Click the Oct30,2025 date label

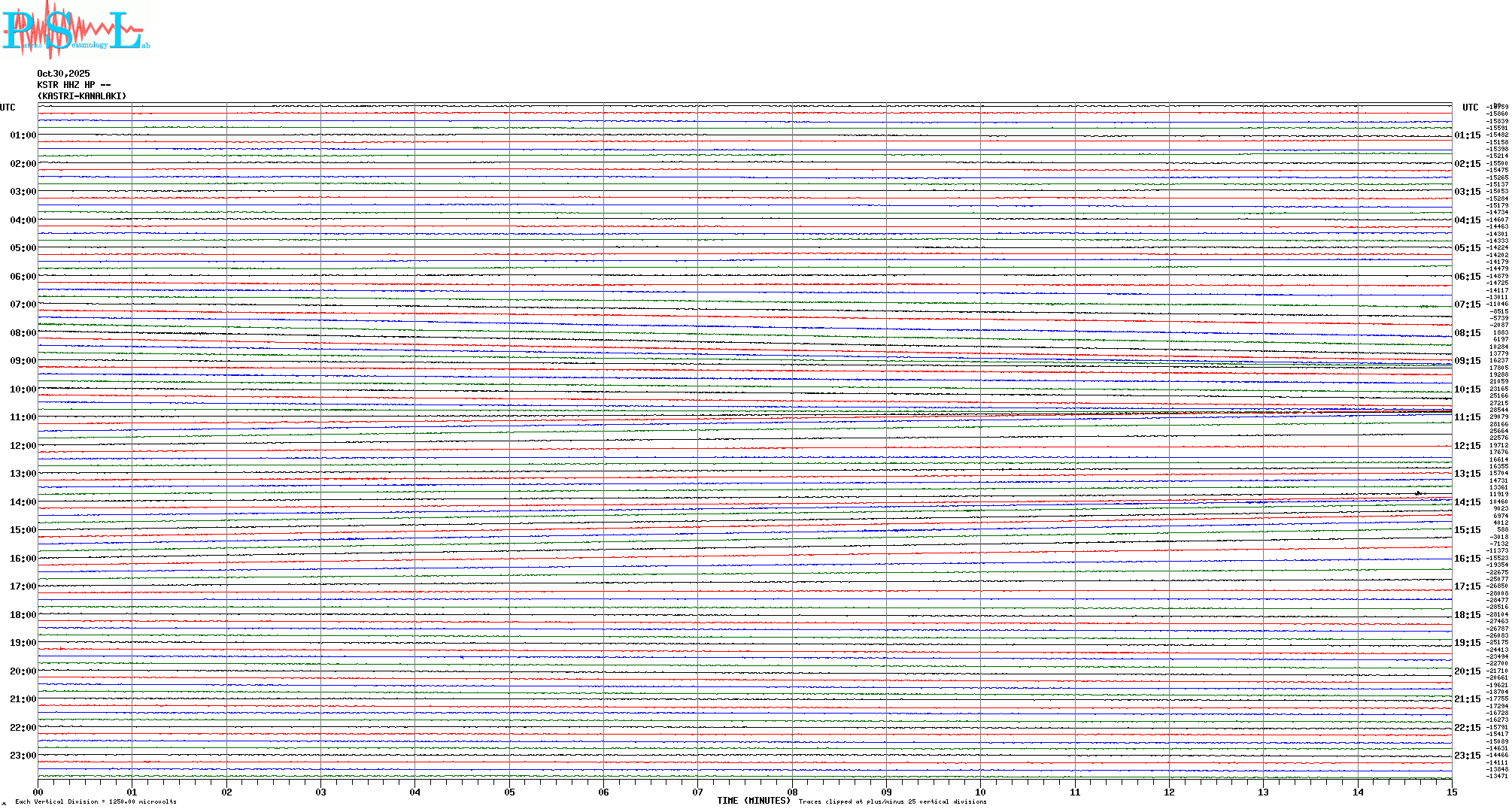tap(63, 74)
